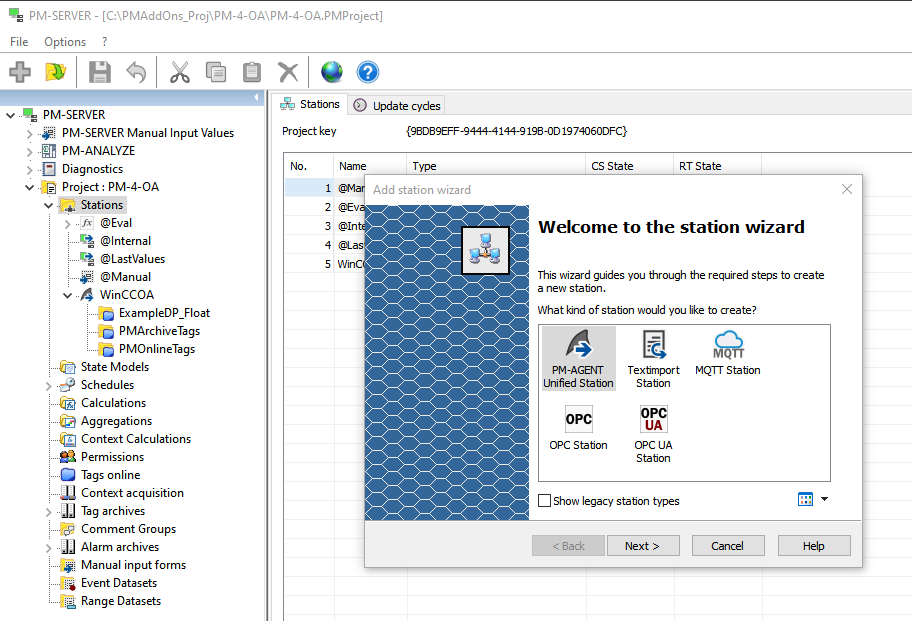Collapse the Project : PM-4-OA node

pyautogui.click(x=30, y=187)
